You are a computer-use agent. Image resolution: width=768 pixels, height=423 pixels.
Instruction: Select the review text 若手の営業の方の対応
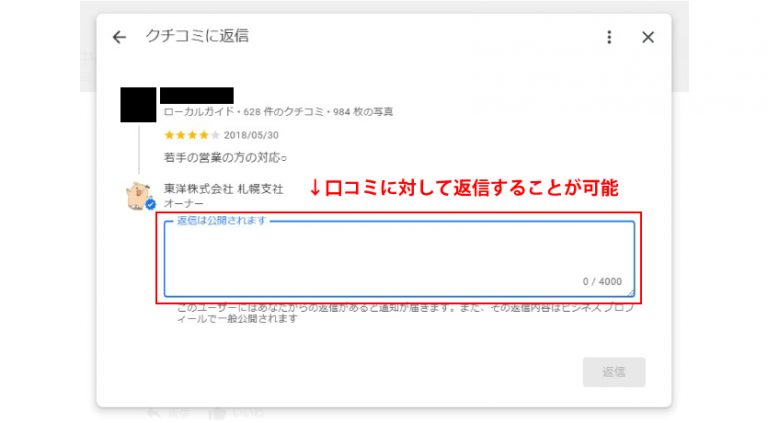(x=225, y=158)
